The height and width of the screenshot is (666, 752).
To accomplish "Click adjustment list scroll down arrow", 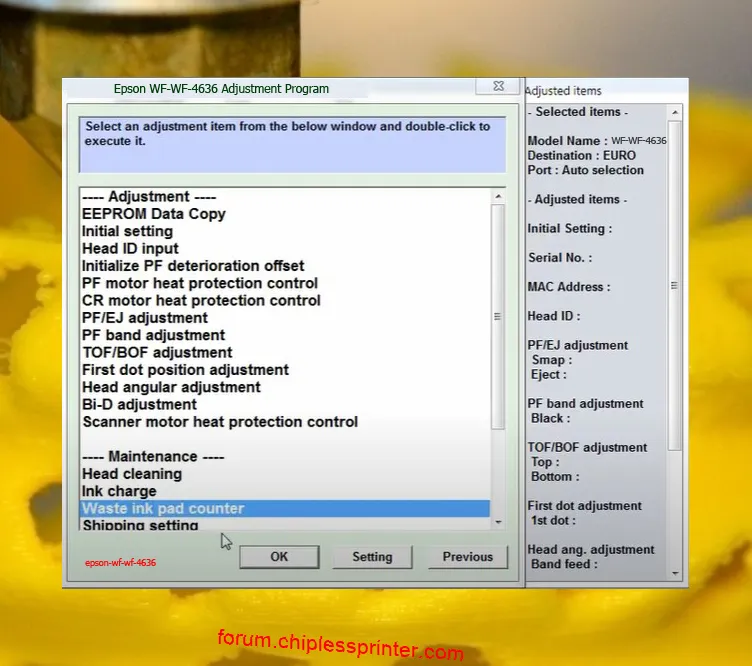I will [498, 522].
